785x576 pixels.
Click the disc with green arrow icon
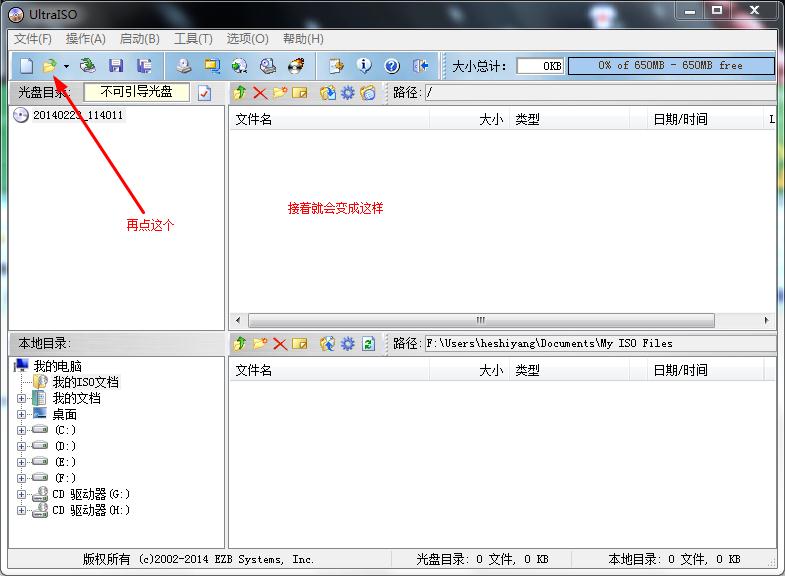coord(240,66)
